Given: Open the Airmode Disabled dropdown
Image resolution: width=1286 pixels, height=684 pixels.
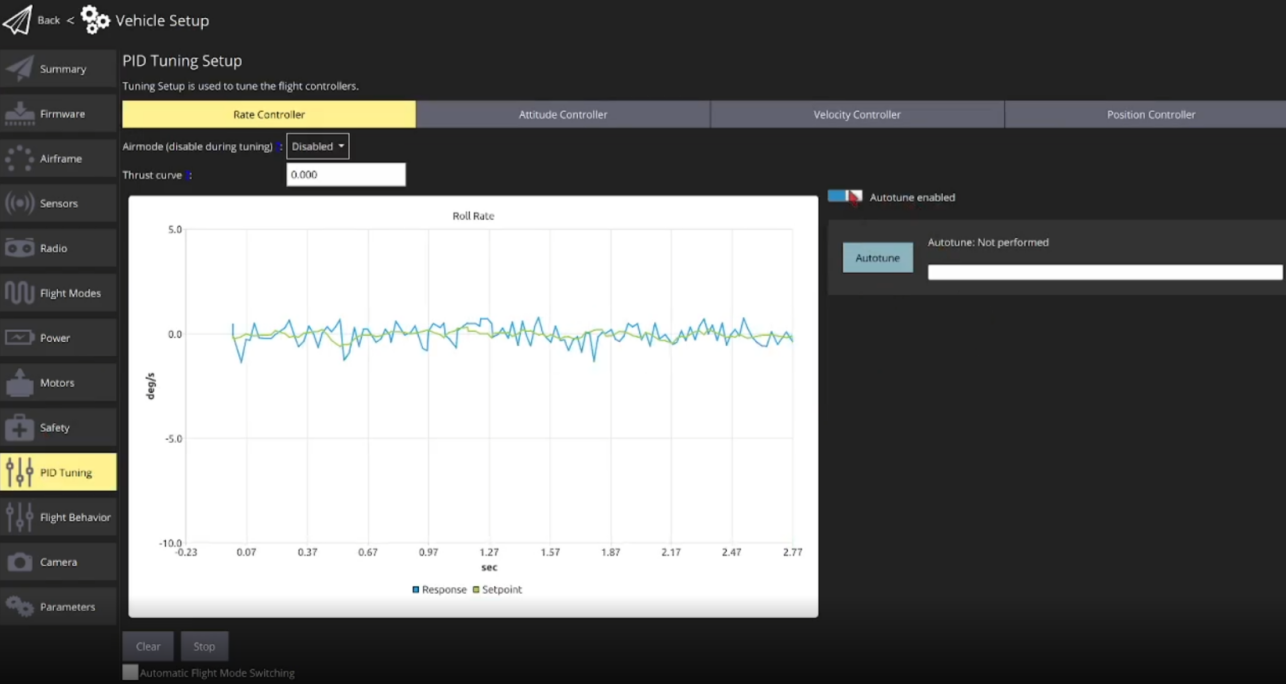Looking at the screenshot, I should click(x=318, y=147).
